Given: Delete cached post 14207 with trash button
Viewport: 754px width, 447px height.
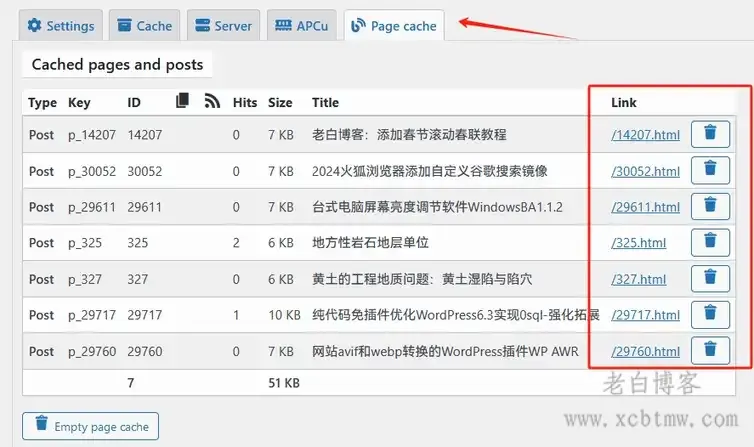Looking at the screenshot, I should tap(710, 134).
